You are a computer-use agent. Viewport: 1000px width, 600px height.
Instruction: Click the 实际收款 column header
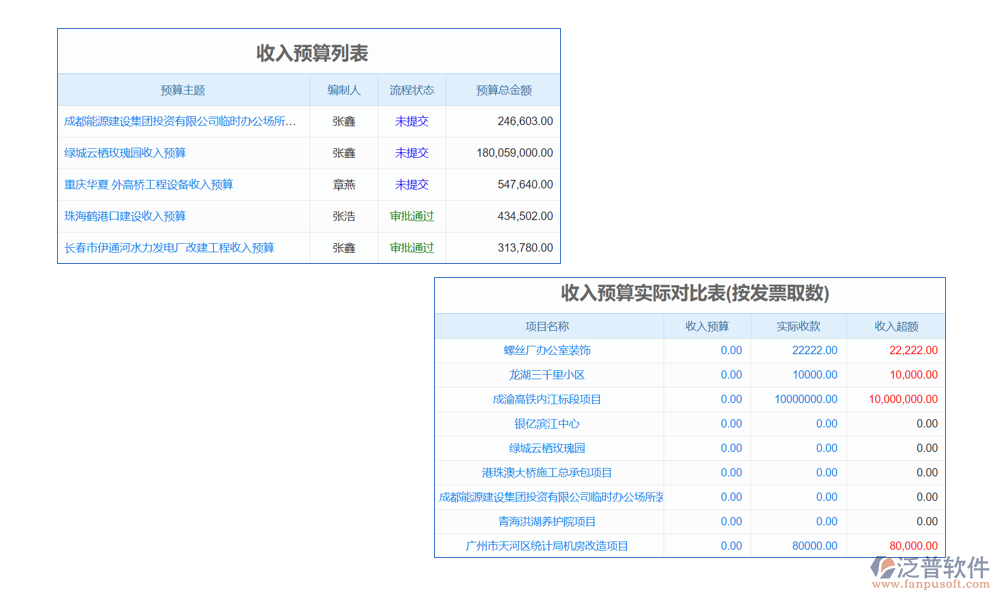798,326
